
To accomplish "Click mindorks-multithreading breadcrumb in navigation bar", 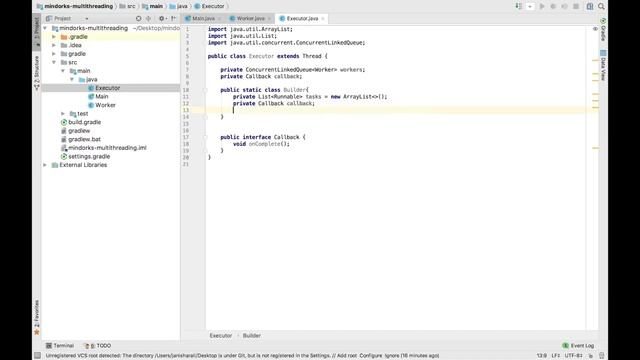I will click(x=75, y=6).
